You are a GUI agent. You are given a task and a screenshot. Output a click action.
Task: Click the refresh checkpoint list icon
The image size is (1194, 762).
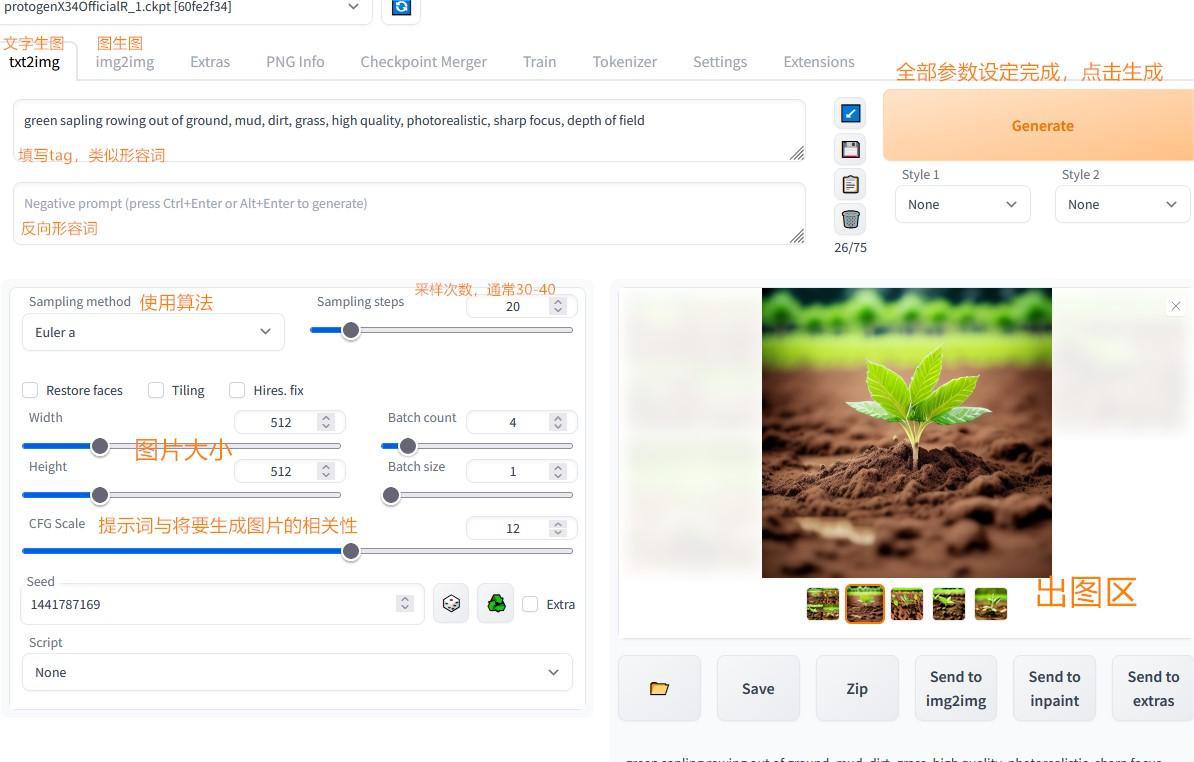[401, 8]
